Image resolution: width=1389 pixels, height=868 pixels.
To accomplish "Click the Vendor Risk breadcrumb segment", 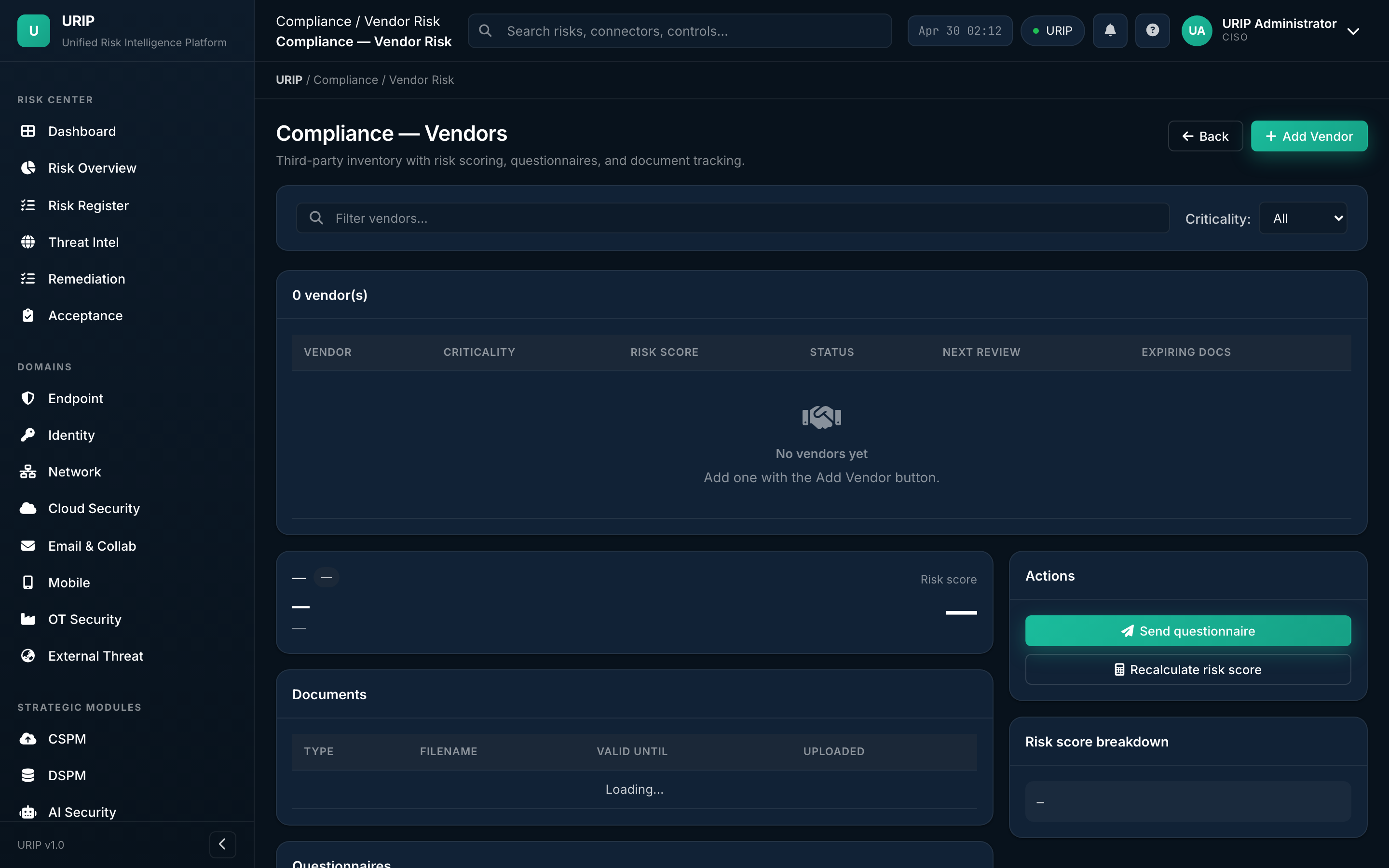I will [x=422, y=80].
